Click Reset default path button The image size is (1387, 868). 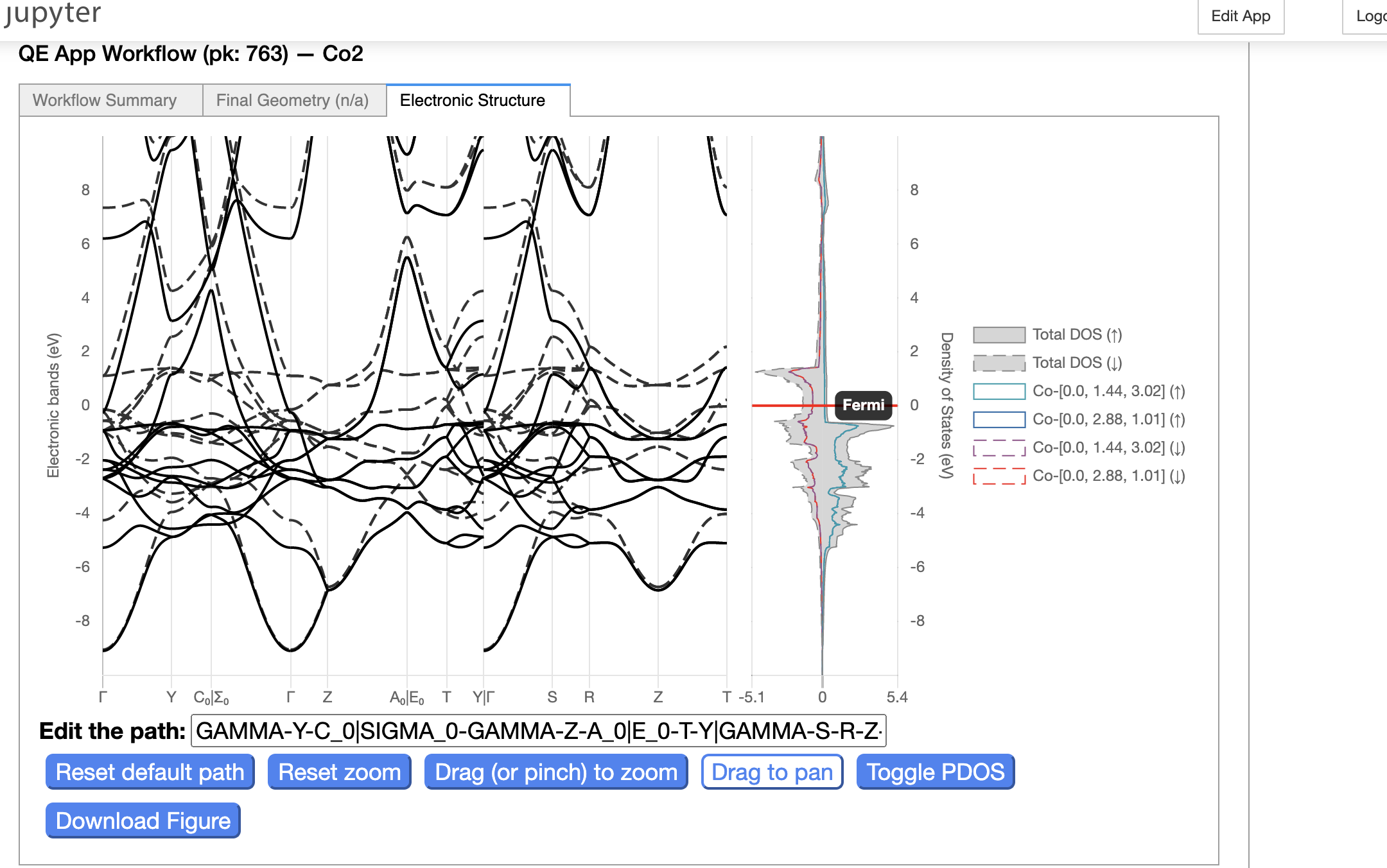coord(149,772)
